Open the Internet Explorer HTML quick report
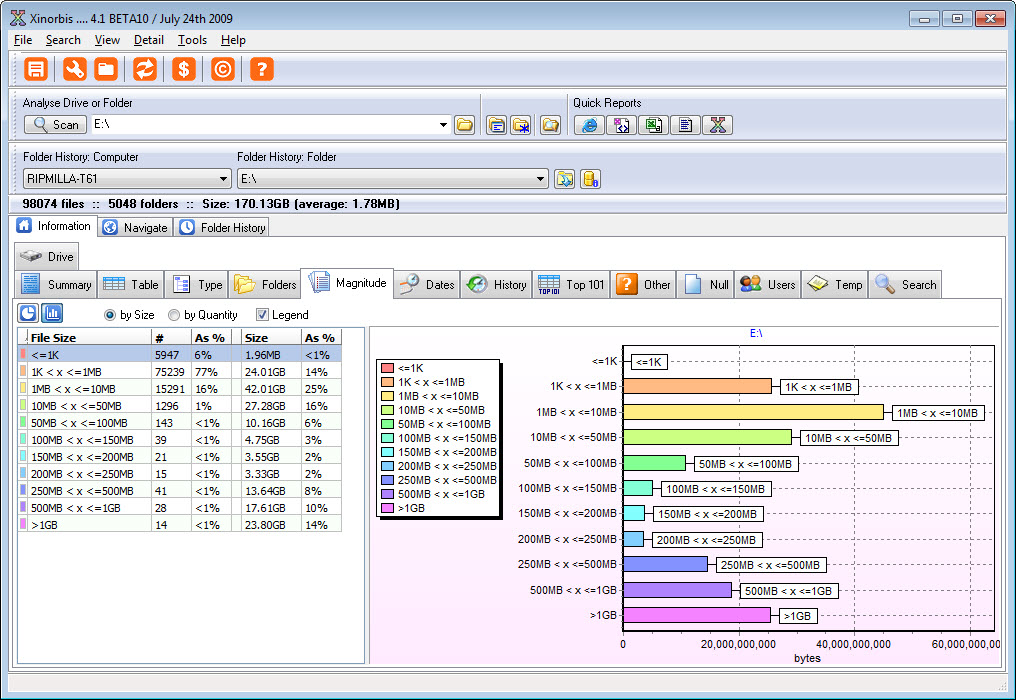This screenshot has width=1016, height=700. 589,125
